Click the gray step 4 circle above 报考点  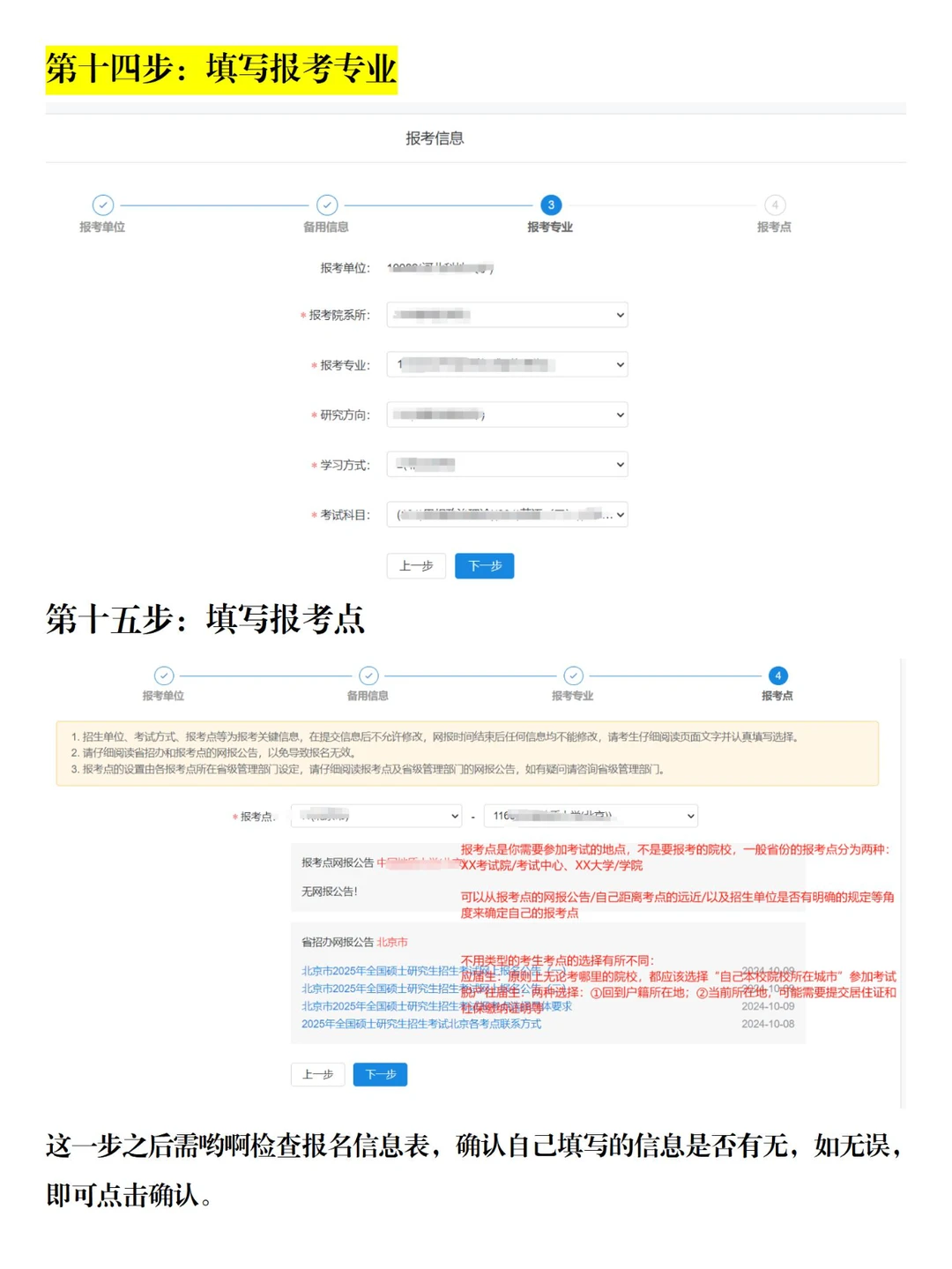click(774, 205)
